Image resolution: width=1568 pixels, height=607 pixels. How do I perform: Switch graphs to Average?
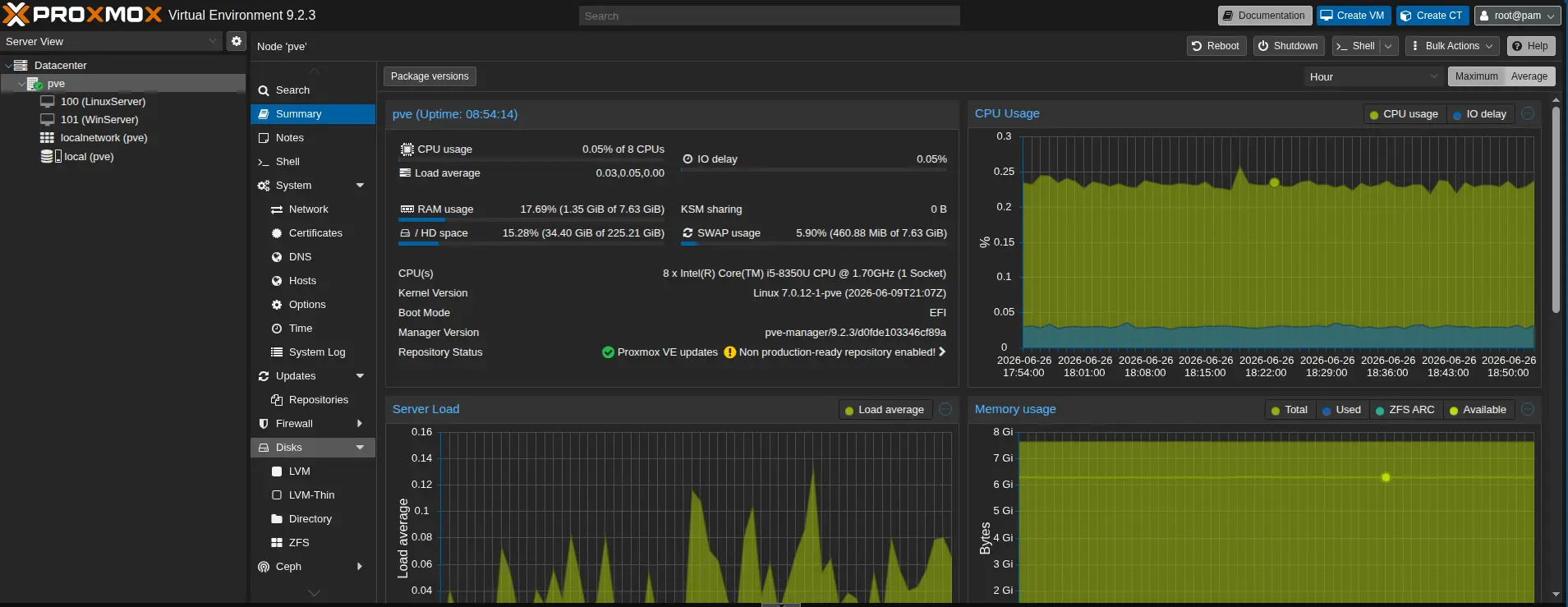point(1529,76)
